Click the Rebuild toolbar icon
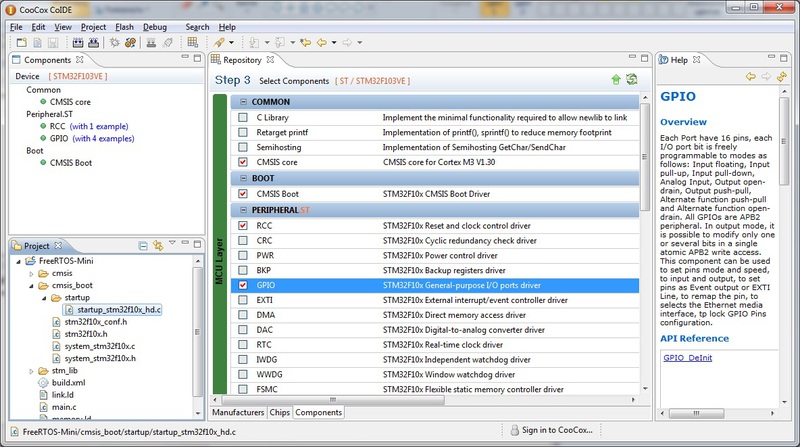This screenshot has height=447, width=800. click(93, 43)
